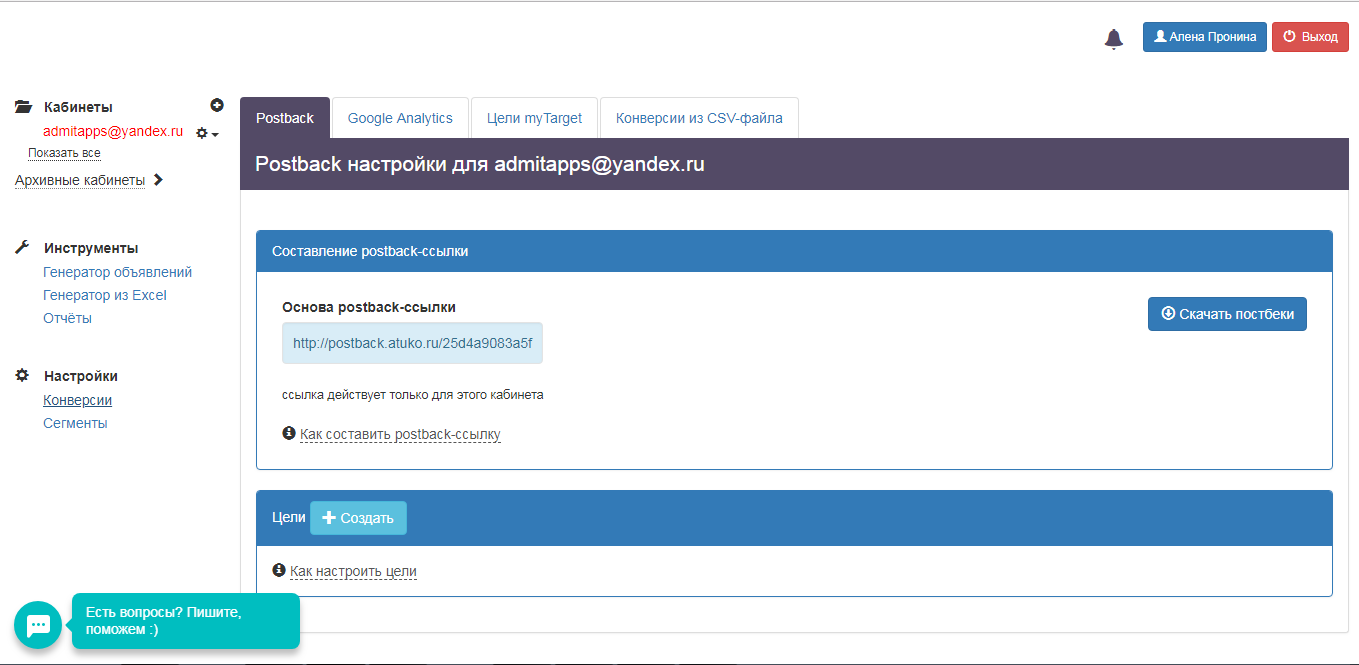Click the Создать goal button
Screen dimensions: 1359x665
[x=358, y=518]
